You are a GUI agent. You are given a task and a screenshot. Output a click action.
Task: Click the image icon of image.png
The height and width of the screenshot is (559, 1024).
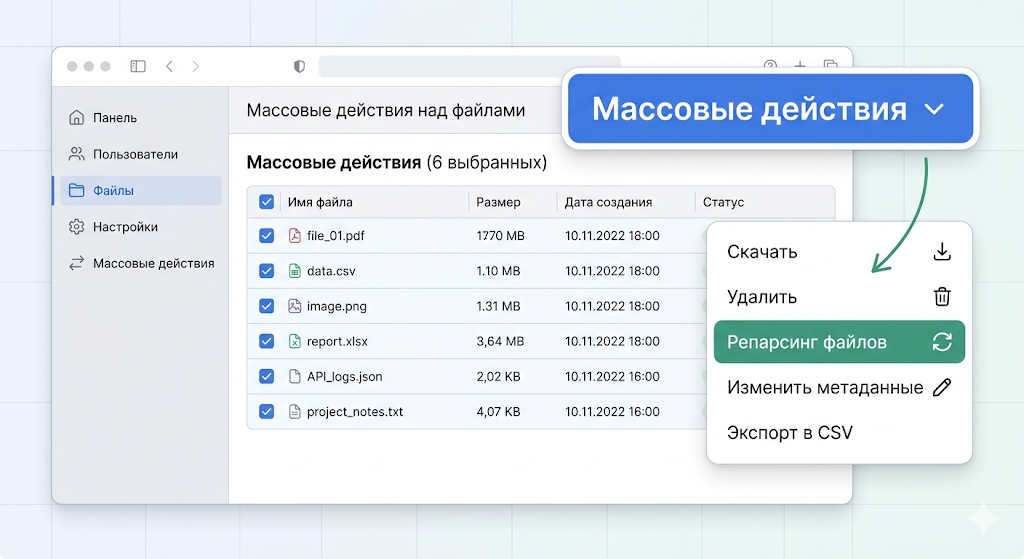(x=295, y=306)
